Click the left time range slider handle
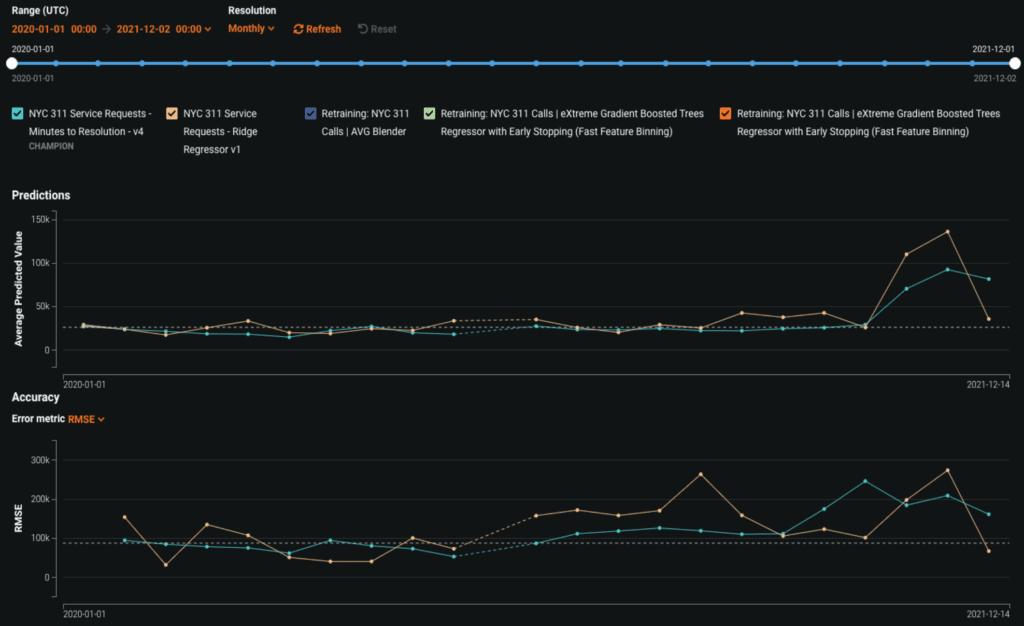The height and width of the screenshot is (626, 1024). (x=11, y=63)
